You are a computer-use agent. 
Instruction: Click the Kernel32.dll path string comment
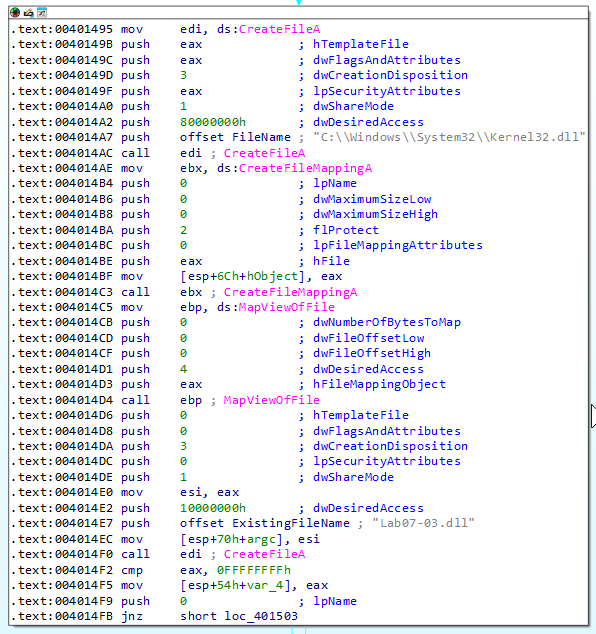pos(449,137)
